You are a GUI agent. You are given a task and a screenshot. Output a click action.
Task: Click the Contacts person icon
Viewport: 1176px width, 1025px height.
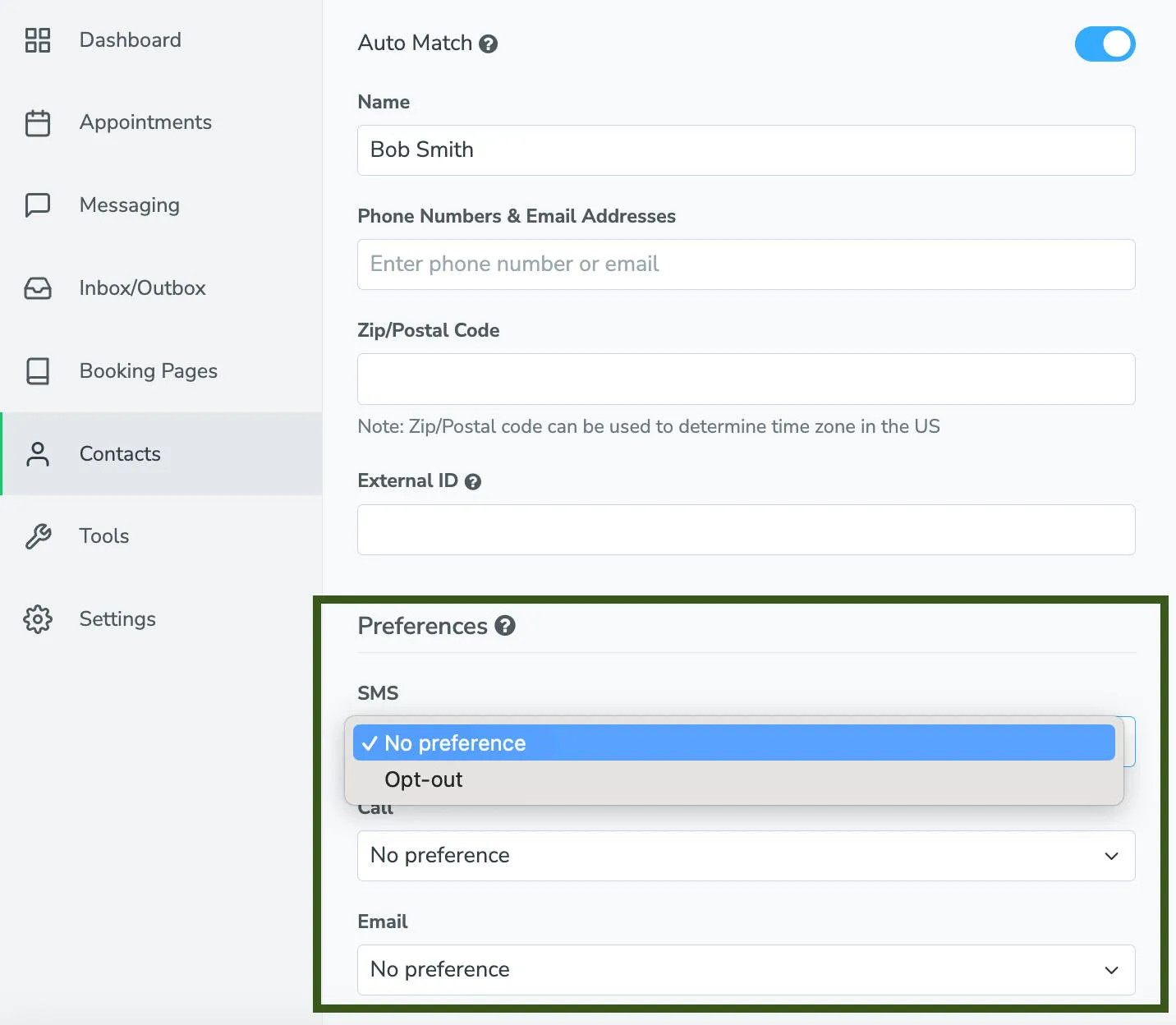click(x=37, y=453)
